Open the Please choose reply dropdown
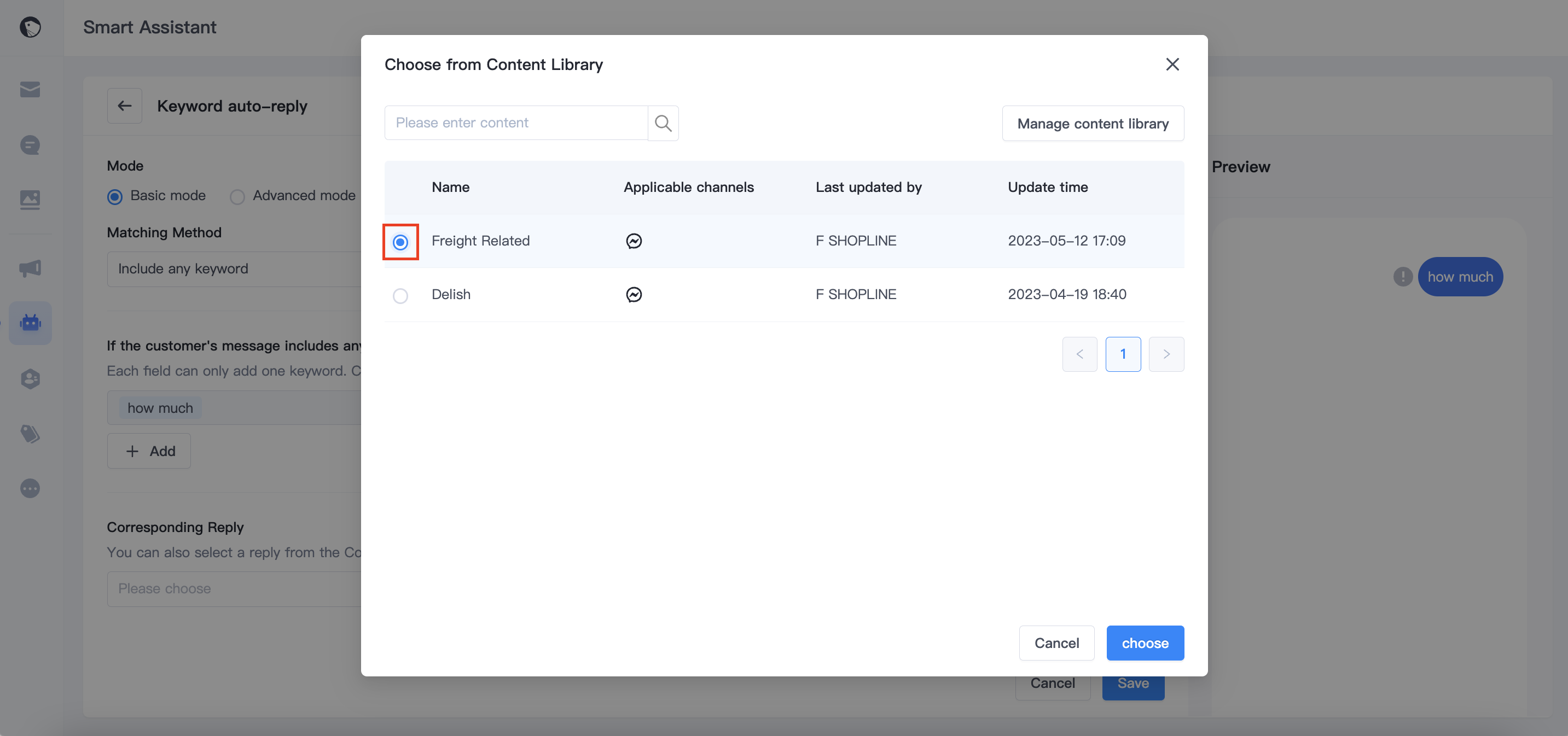Viewport: 1568px width, 736px height. pos(234,589)
